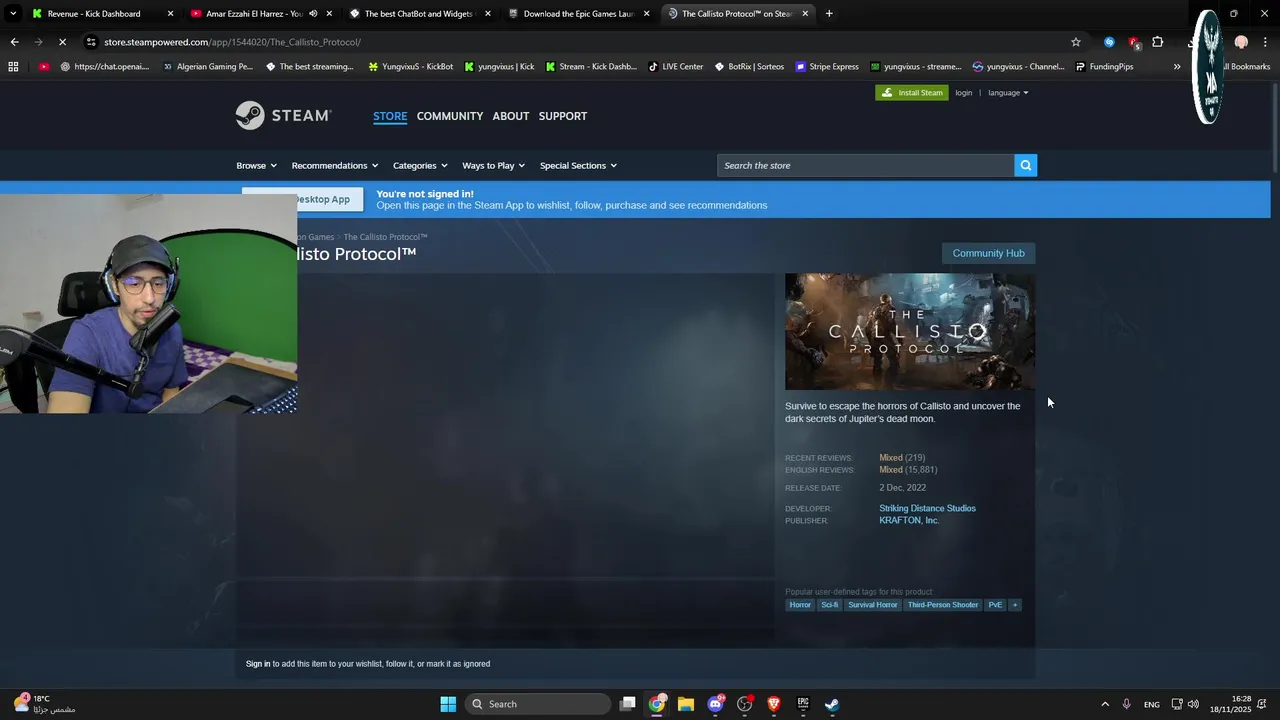This screenshot has width=1280, height=720.
Task: Open the Stripe Express bookmark
Action: click(x=827, y=67)
